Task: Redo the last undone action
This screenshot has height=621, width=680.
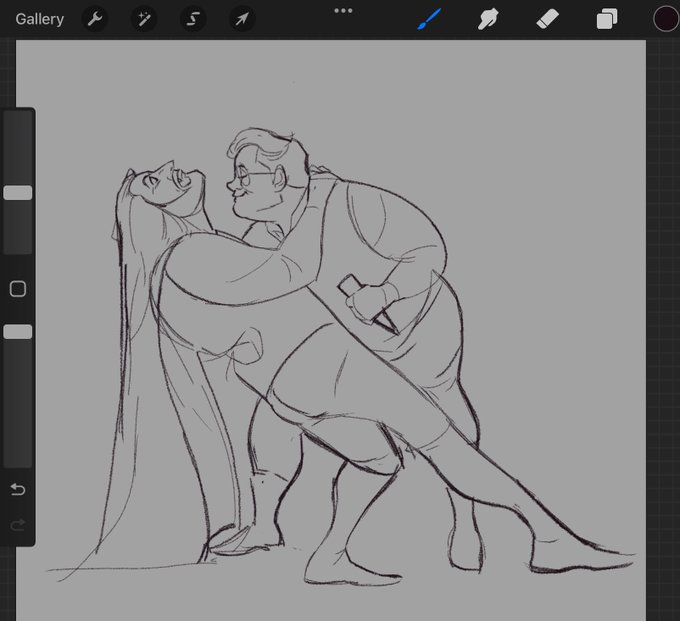Action: click(x=18, y=525)
